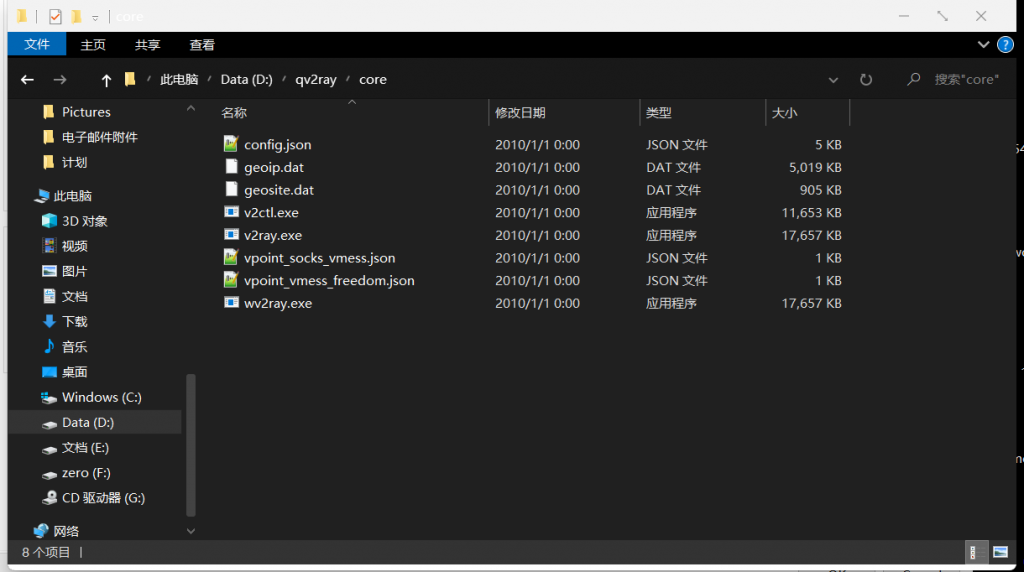Open the address bar history dropdown

coord(834,80)
